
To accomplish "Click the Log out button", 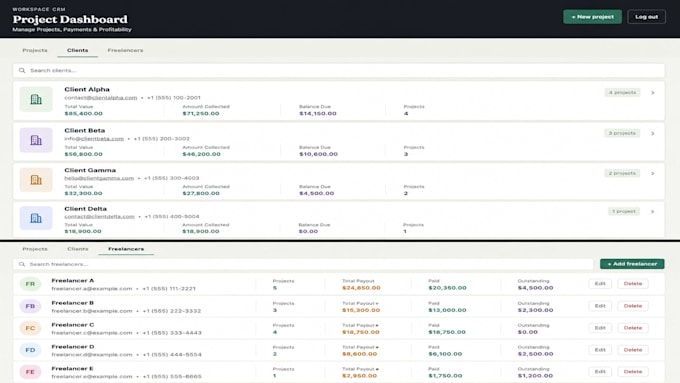I will [x=647, y=17].
